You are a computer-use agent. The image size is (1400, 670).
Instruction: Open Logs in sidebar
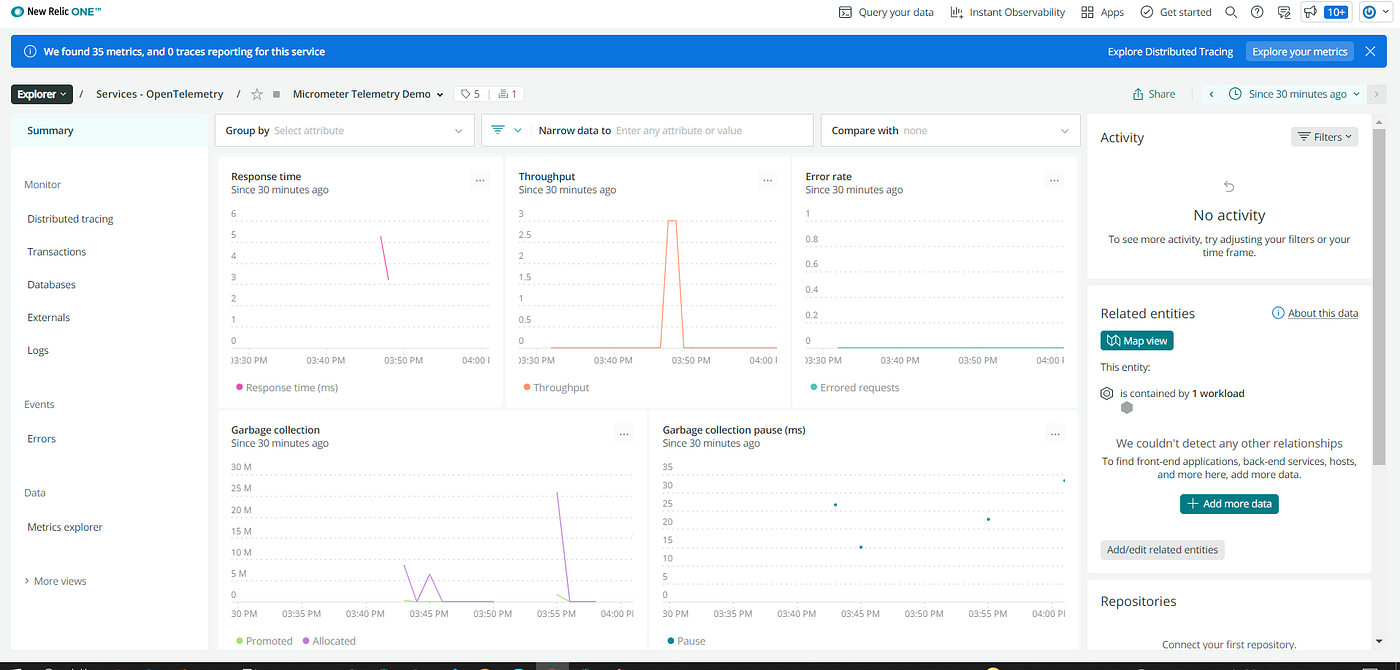coord(38,351)
